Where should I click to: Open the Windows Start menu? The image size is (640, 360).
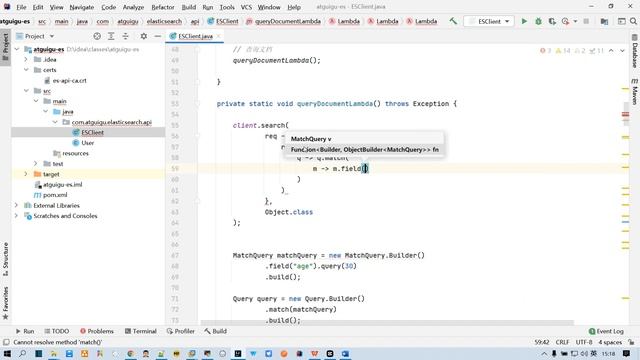tap(7, 353)
